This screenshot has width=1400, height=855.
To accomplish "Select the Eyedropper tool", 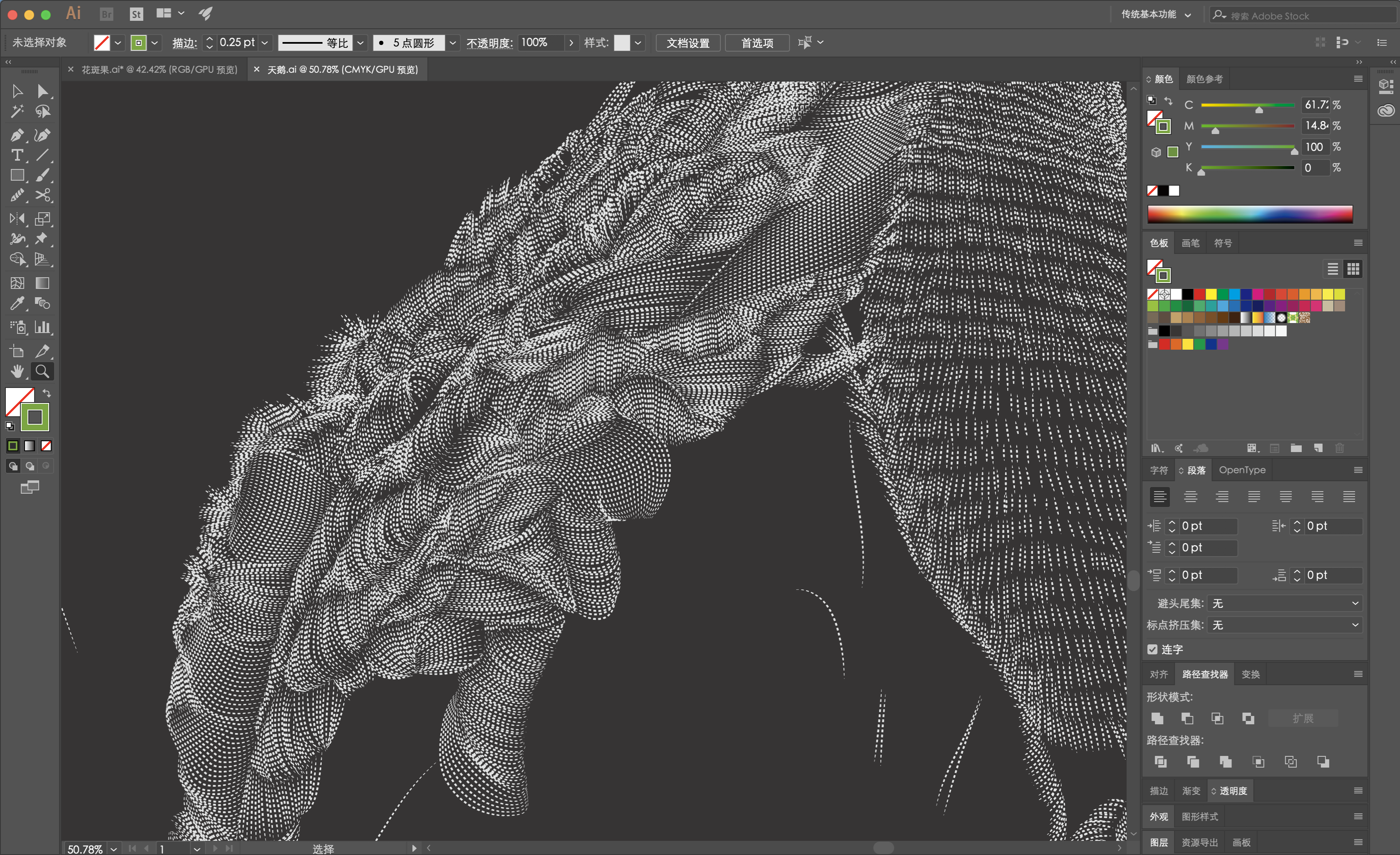I will click(x=17, y=303).
